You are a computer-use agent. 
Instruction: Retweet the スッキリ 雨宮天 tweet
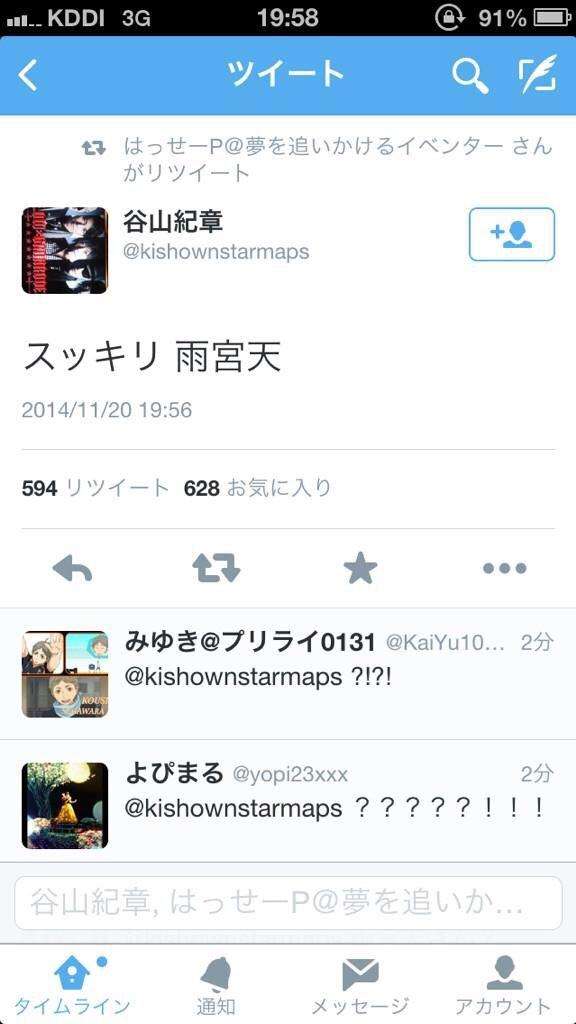(216, 568)
